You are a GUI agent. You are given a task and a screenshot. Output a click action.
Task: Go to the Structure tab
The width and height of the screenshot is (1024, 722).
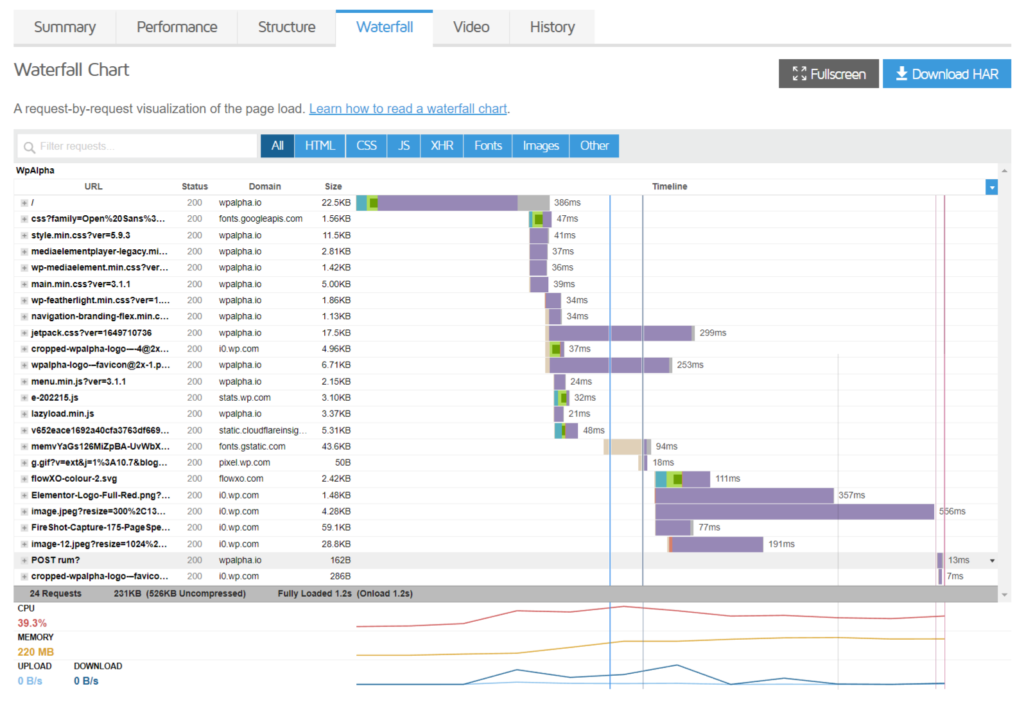(287, 27)
